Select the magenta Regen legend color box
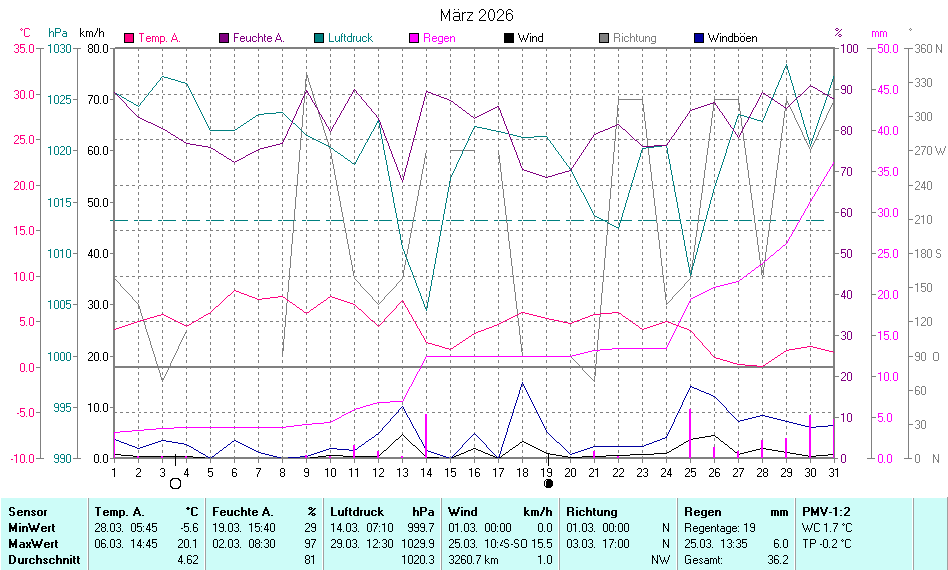The image size is (948, 570). click(x=414, y=38)
